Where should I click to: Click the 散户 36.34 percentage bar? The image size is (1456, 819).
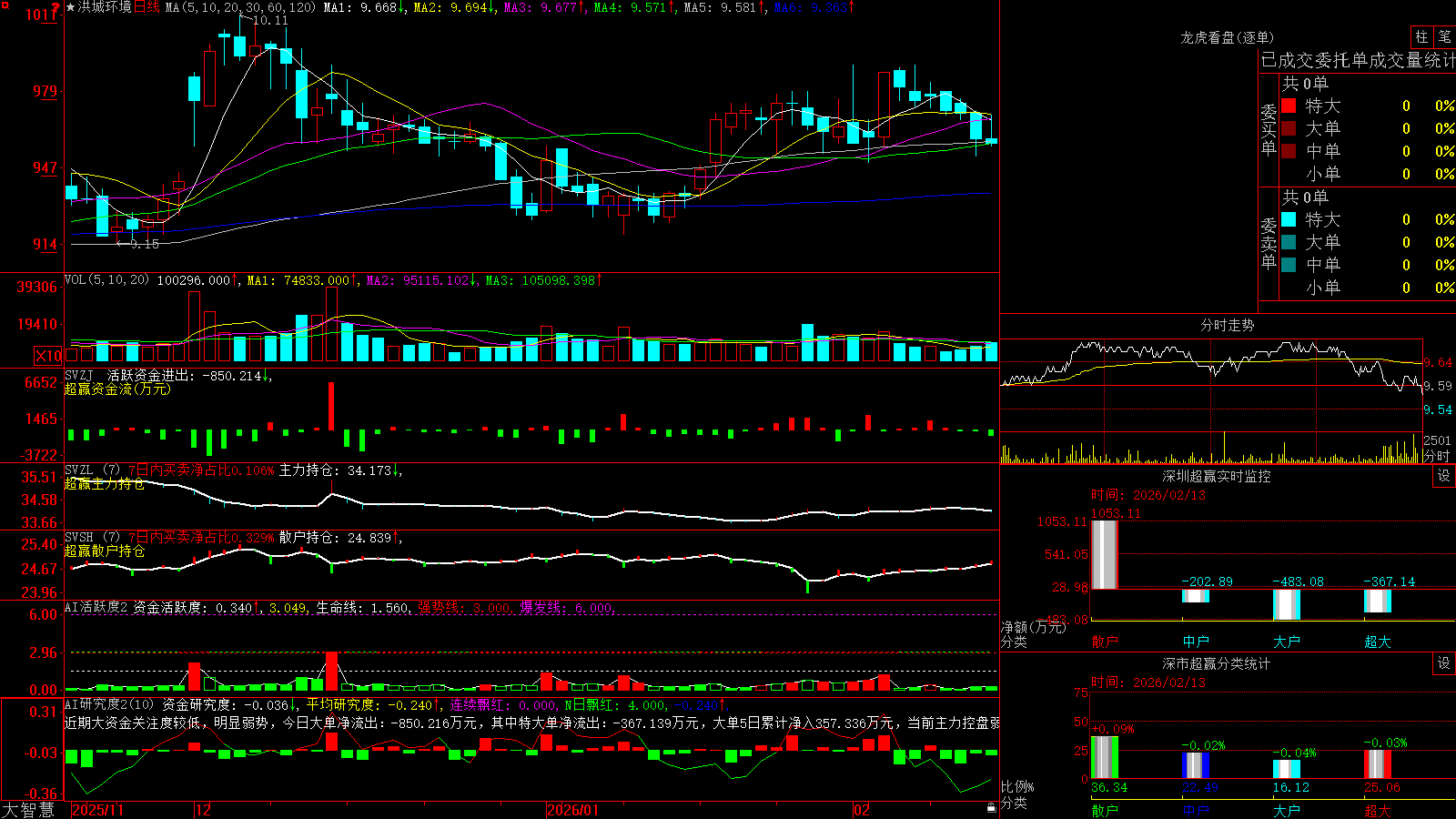pyautogui.click(x=1105, y=757)
